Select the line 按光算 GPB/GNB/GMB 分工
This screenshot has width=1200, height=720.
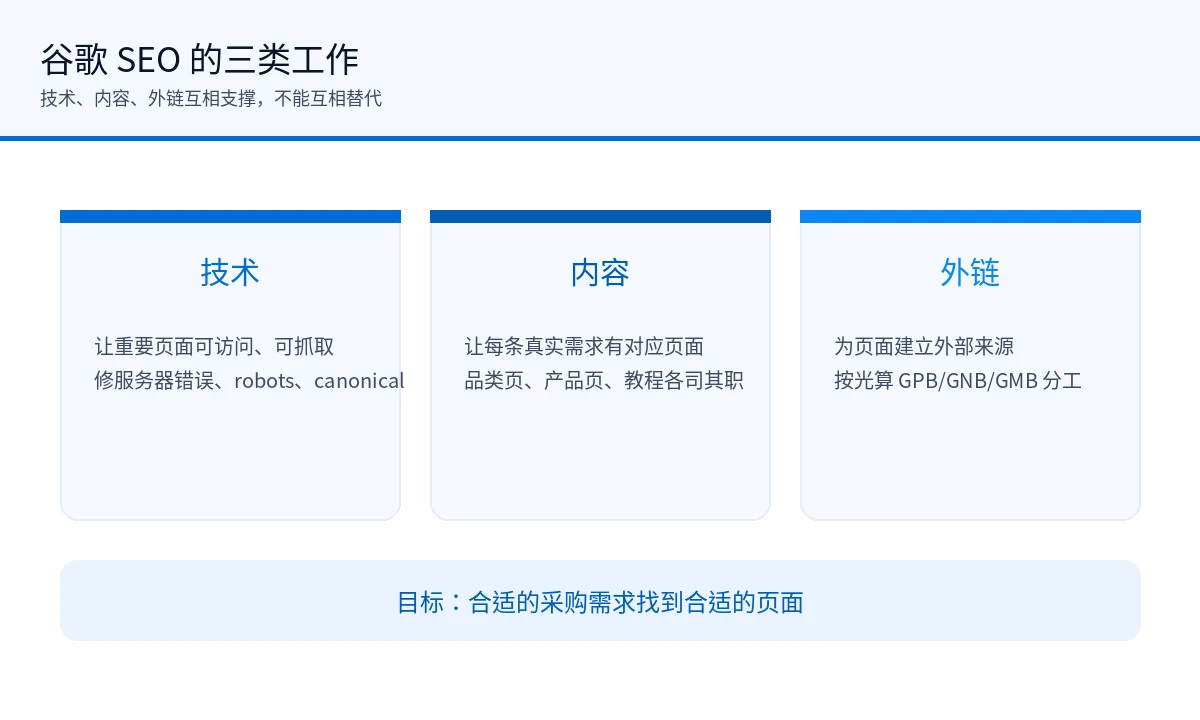coord(958,381)
